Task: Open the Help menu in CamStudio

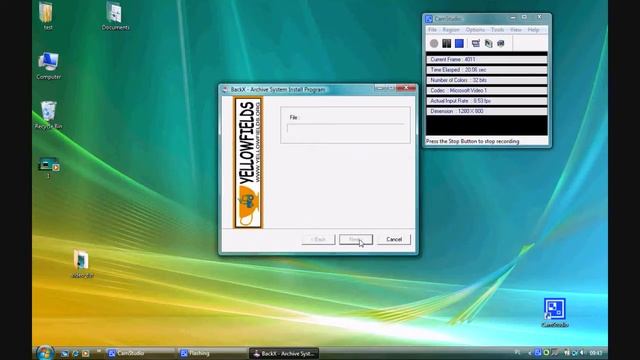Action: [533, 30]
